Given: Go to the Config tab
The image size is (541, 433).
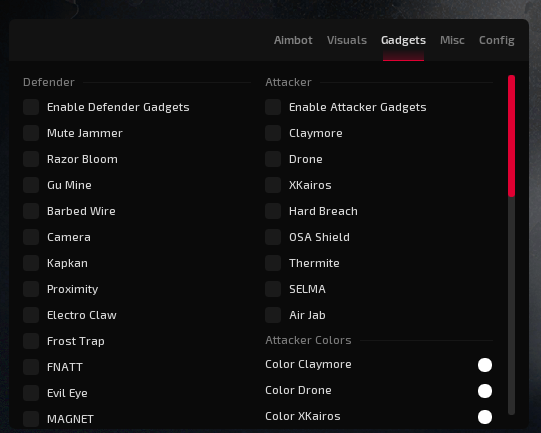Looking at the screenshot, I should point(496,40).
